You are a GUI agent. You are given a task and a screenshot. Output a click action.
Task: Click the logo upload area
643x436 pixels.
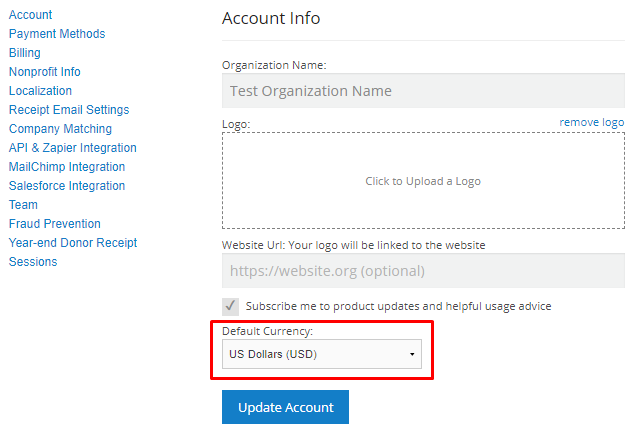pyautogui.click(x=423, y=181)
